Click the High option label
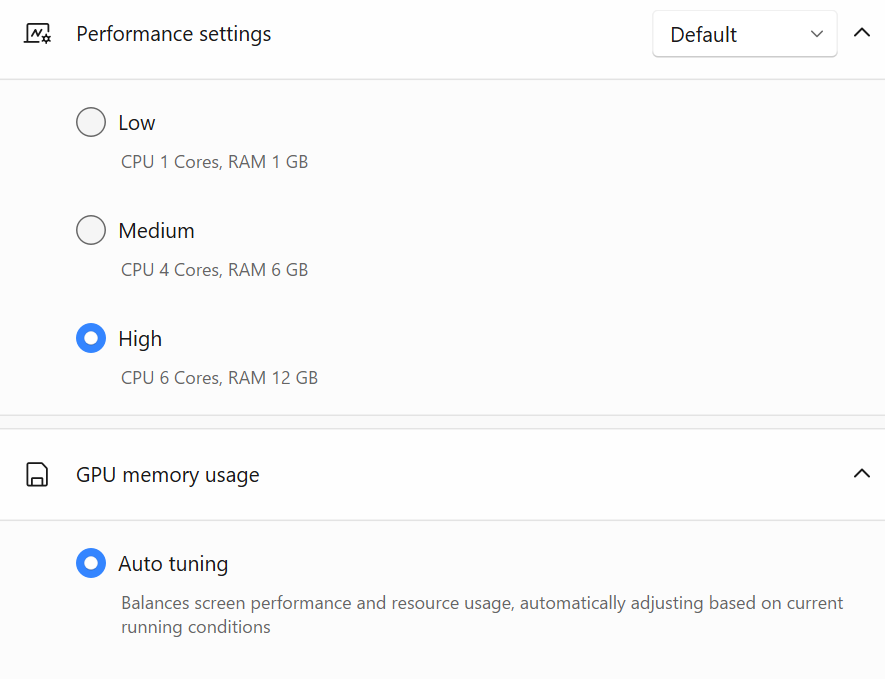The image size is (885, 679). click(140, 339)
